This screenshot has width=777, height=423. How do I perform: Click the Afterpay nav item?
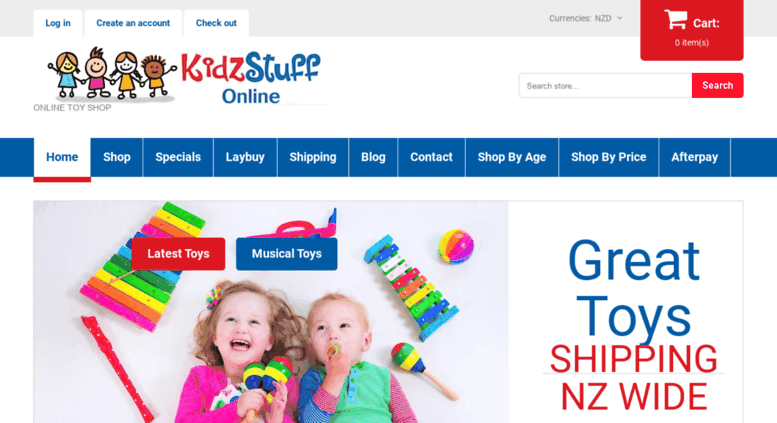coord(694,157)
